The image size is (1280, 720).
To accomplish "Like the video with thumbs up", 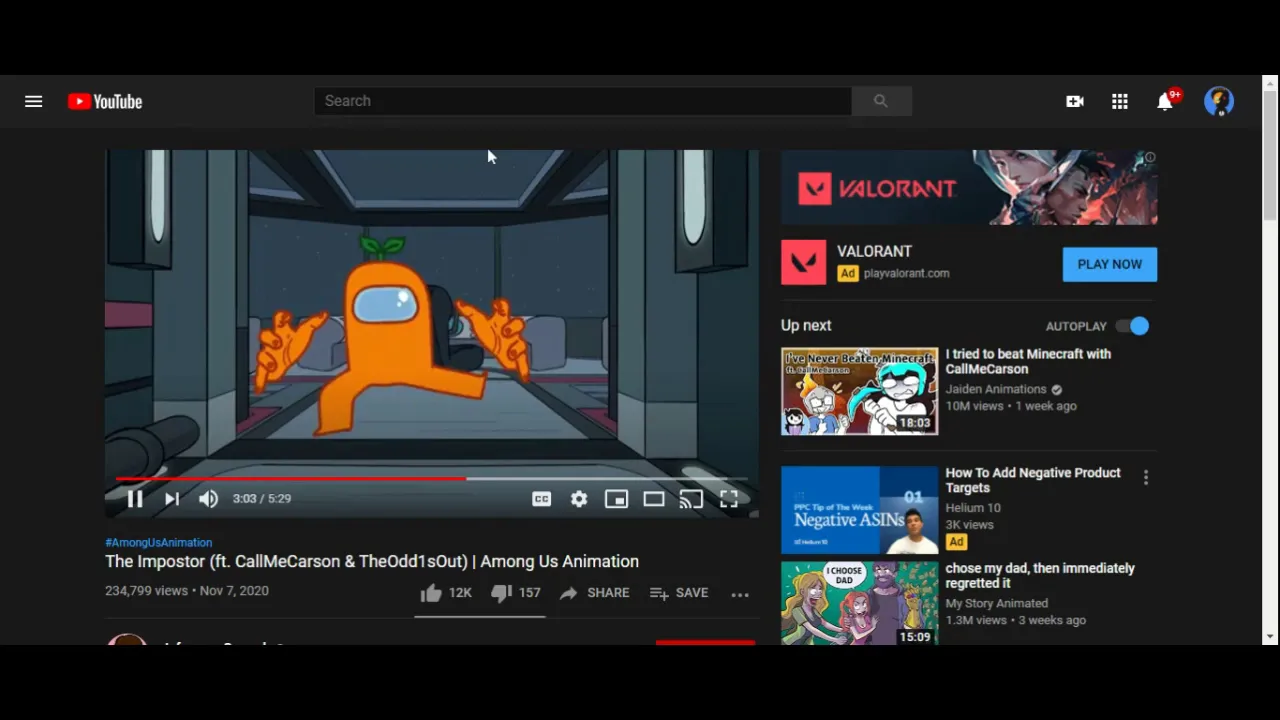I will (x=445, y=593).
